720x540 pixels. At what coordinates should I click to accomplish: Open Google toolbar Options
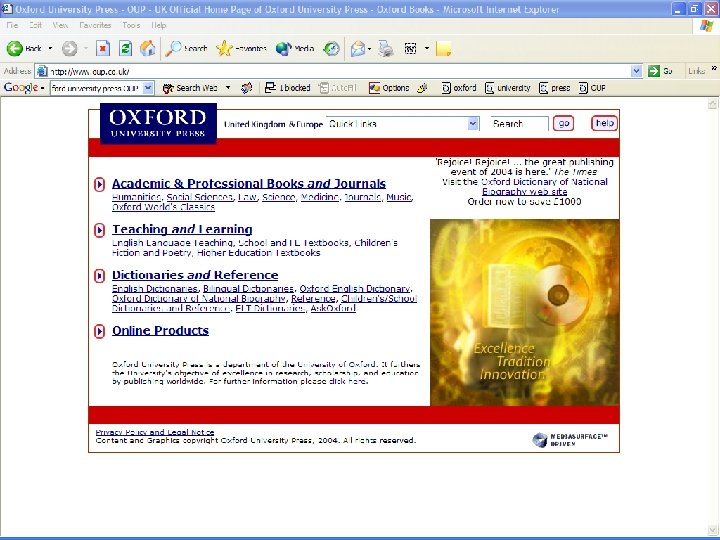389,88
